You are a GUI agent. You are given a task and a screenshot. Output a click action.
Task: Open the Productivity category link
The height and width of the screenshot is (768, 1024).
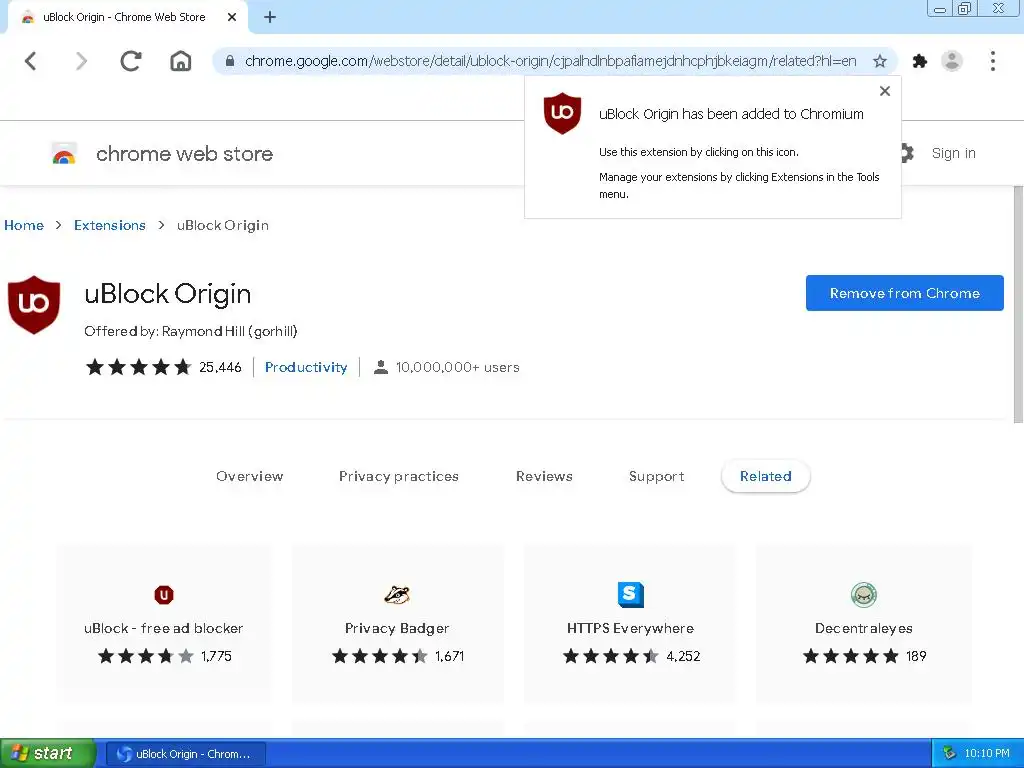pos(306,367)
